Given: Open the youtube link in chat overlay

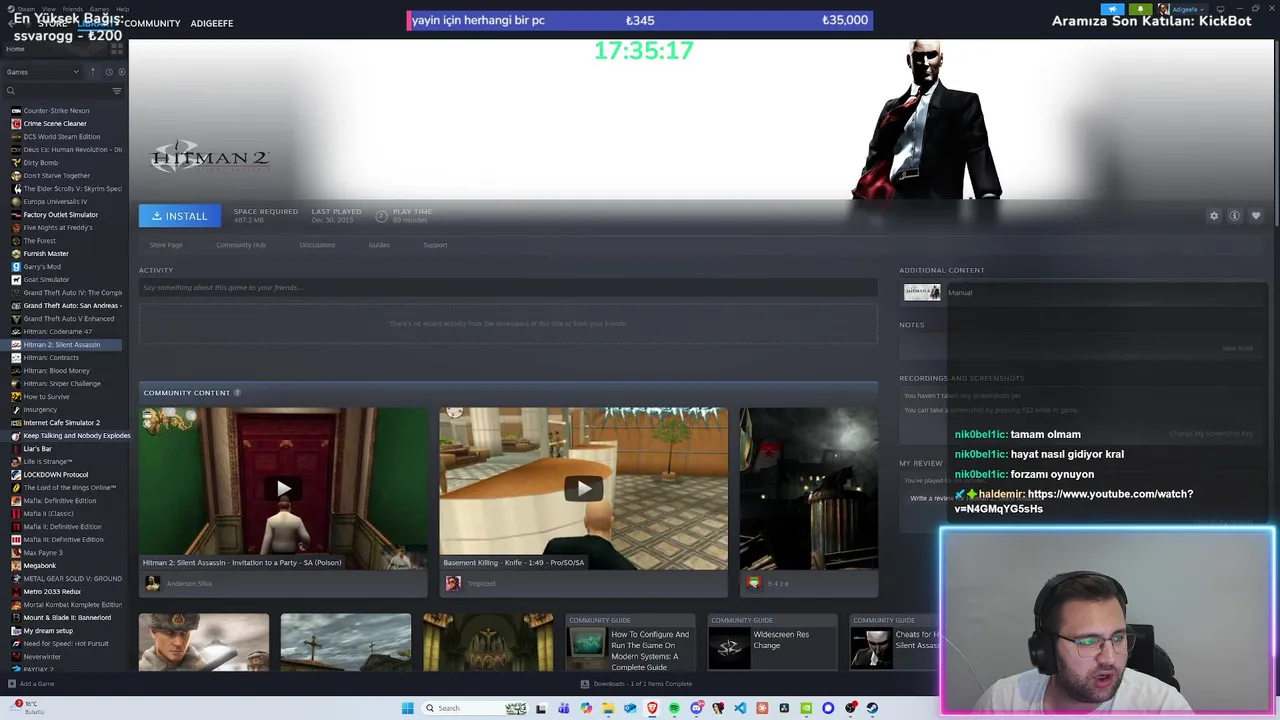Looking at the screenshot, I should click(x=1074, y=501).
